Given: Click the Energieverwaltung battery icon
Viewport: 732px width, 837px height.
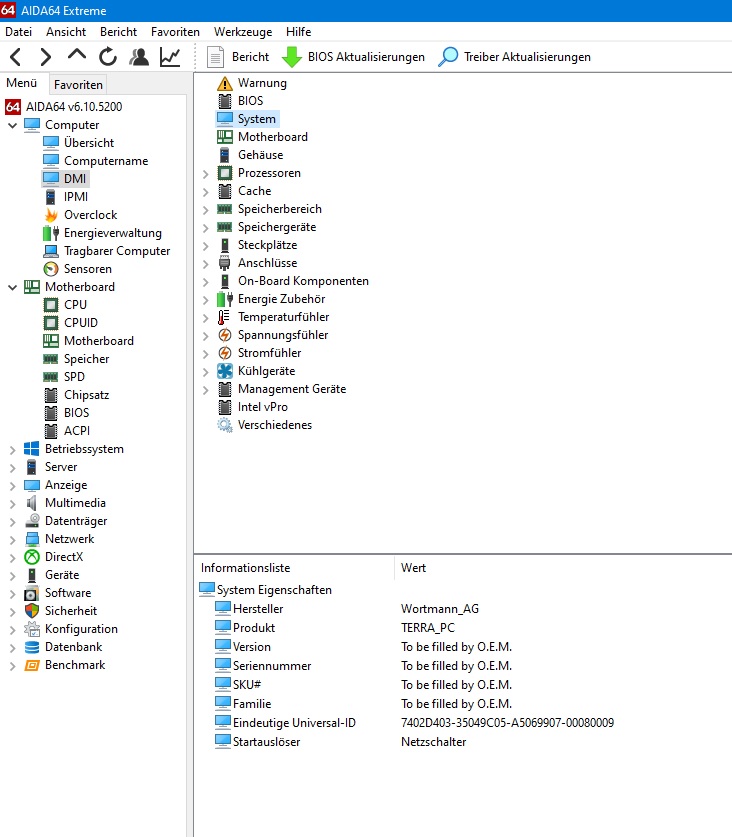Looking at the screenshot, I should 51,233.
